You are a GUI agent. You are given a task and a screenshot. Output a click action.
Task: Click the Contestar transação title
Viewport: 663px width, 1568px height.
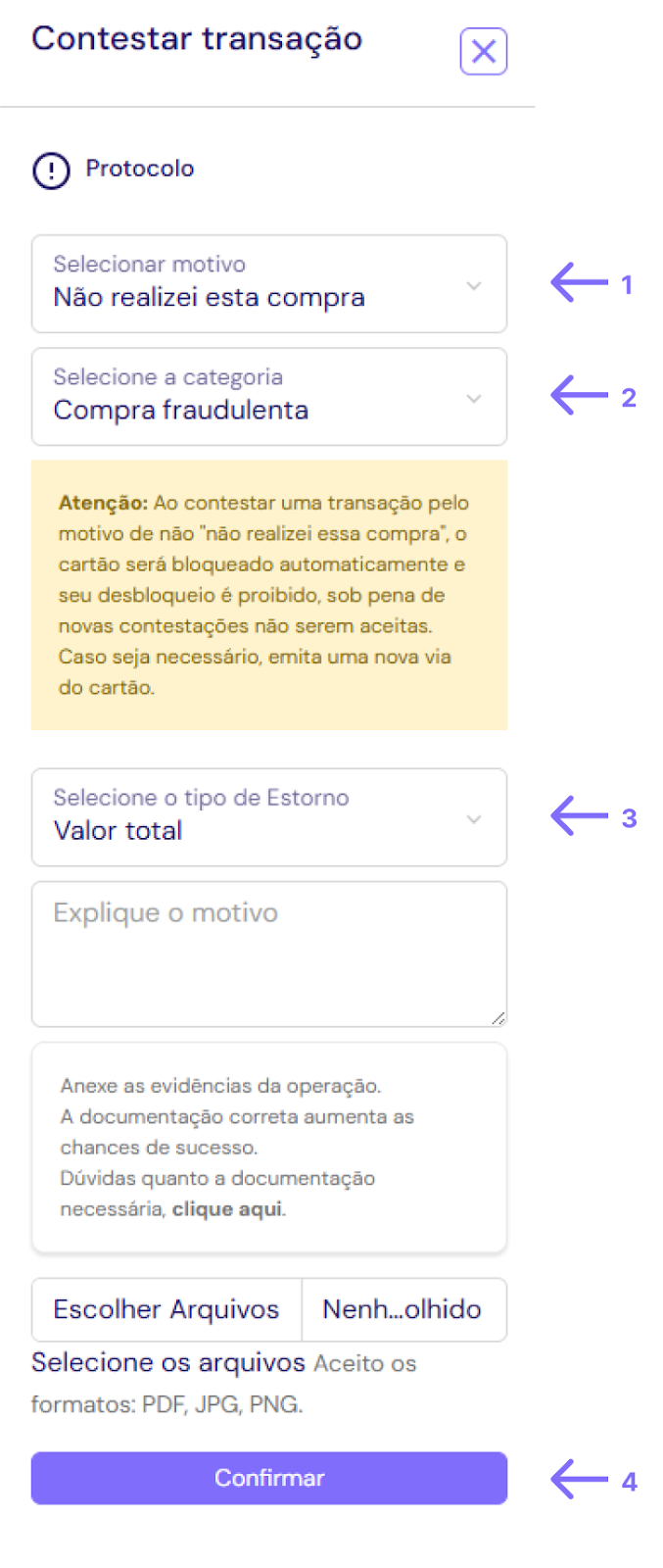[197, 39]
